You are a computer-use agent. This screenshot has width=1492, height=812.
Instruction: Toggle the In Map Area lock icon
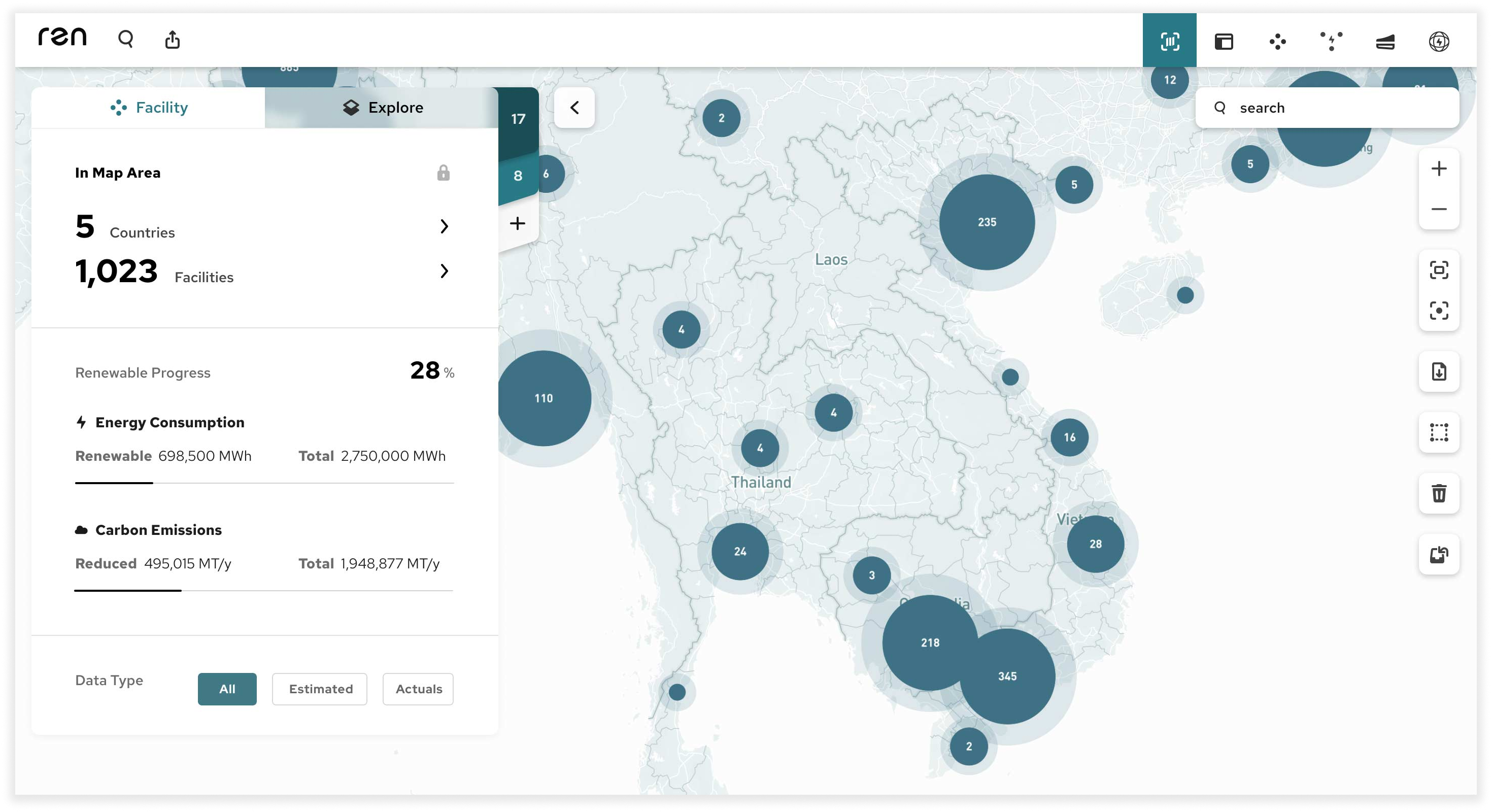443,173
